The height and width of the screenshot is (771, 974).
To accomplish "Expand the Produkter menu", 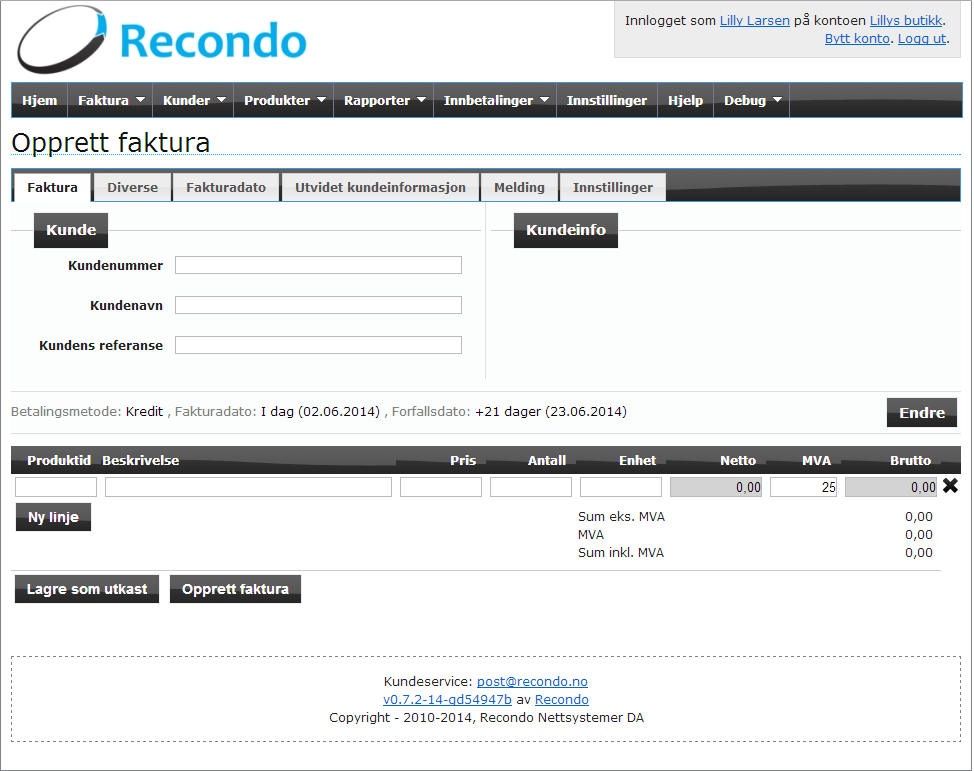I will 285,101.
